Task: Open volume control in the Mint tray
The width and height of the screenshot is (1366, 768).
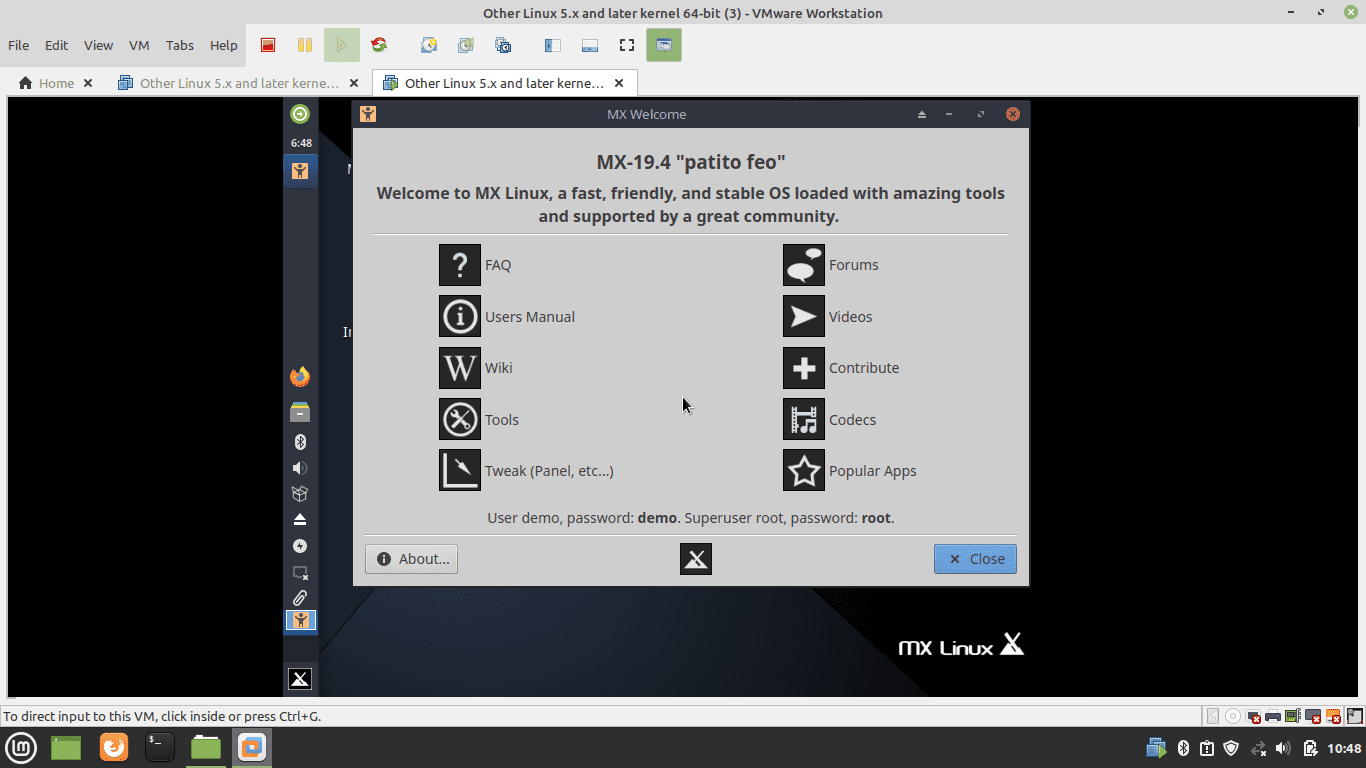Action: pyautogui.click(x=1284, y=748)
